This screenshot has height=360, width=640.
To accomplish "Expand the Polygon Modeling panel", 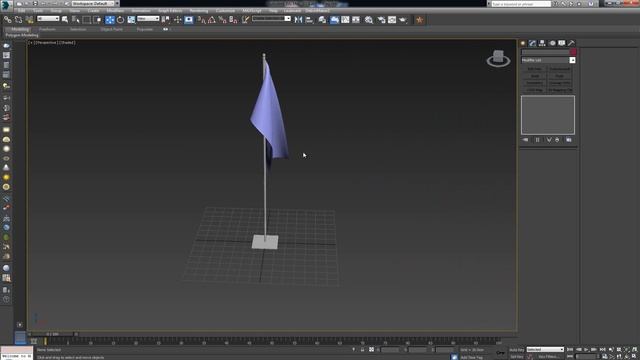I will click(x=22, y=35).
